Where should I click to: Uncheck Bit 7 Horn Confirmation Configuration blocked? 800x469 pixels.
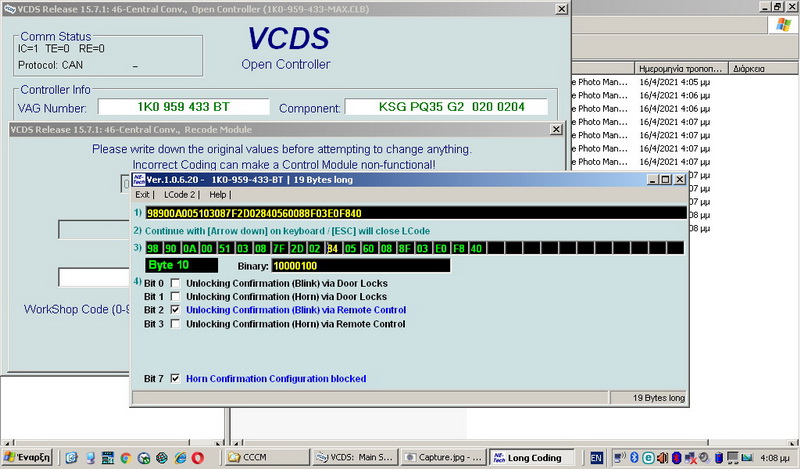coord(175,378)
